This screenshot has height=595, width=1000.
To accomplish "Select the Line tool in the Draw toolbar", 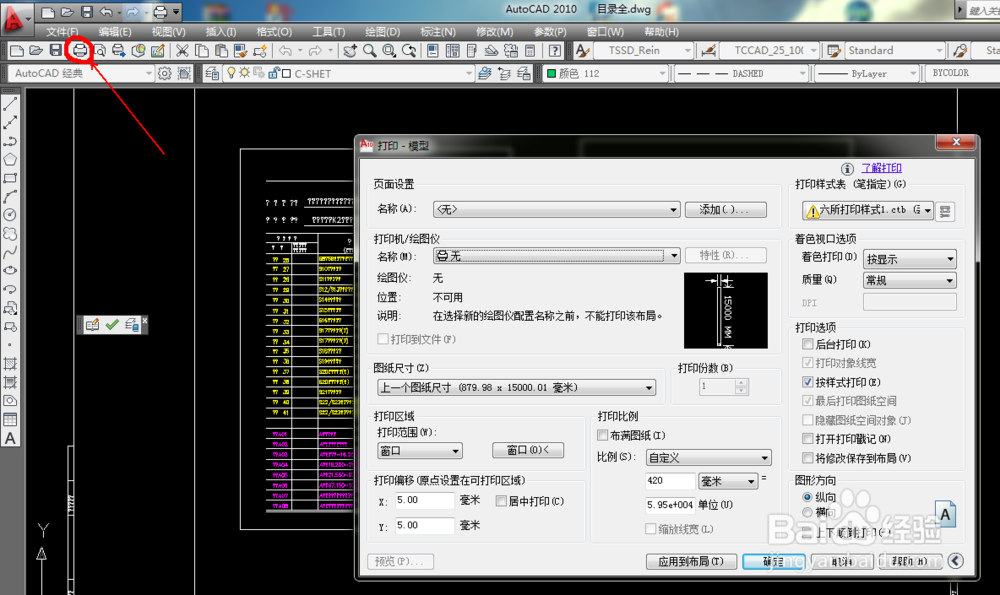I will click(10, 104).
